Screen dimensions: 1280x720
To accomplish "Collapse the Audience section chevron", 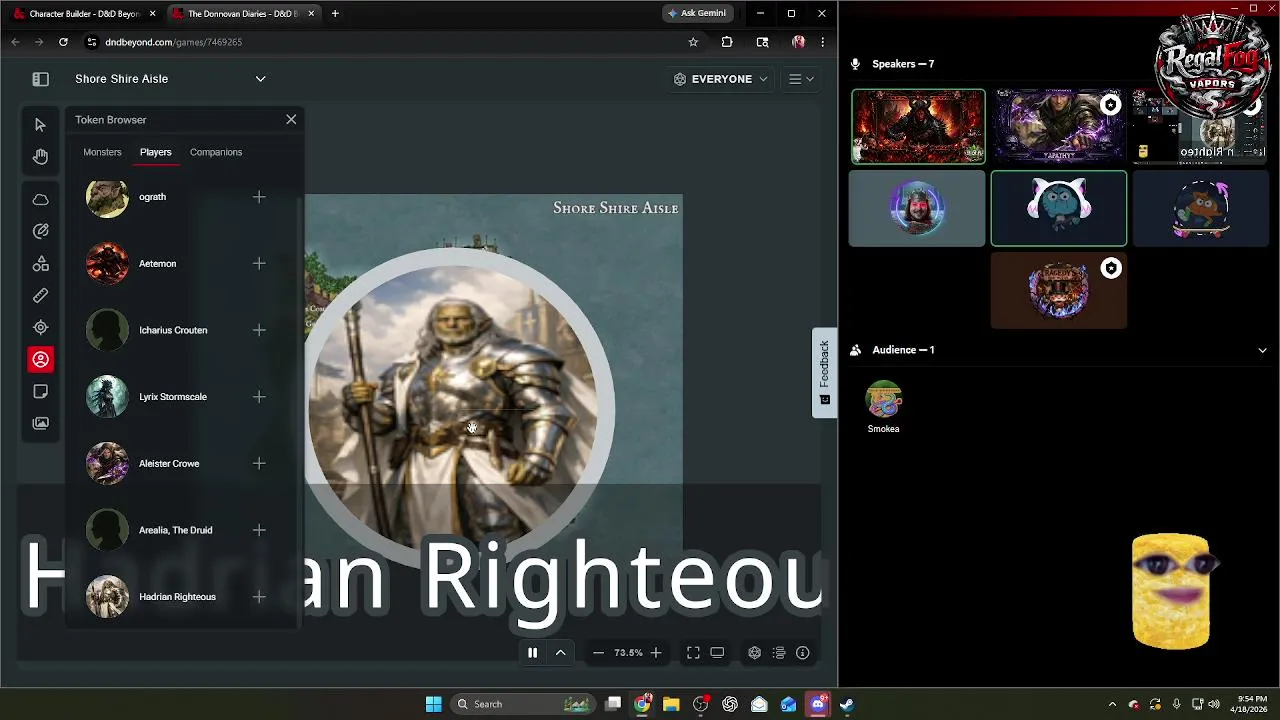I will coord(1262,350).
